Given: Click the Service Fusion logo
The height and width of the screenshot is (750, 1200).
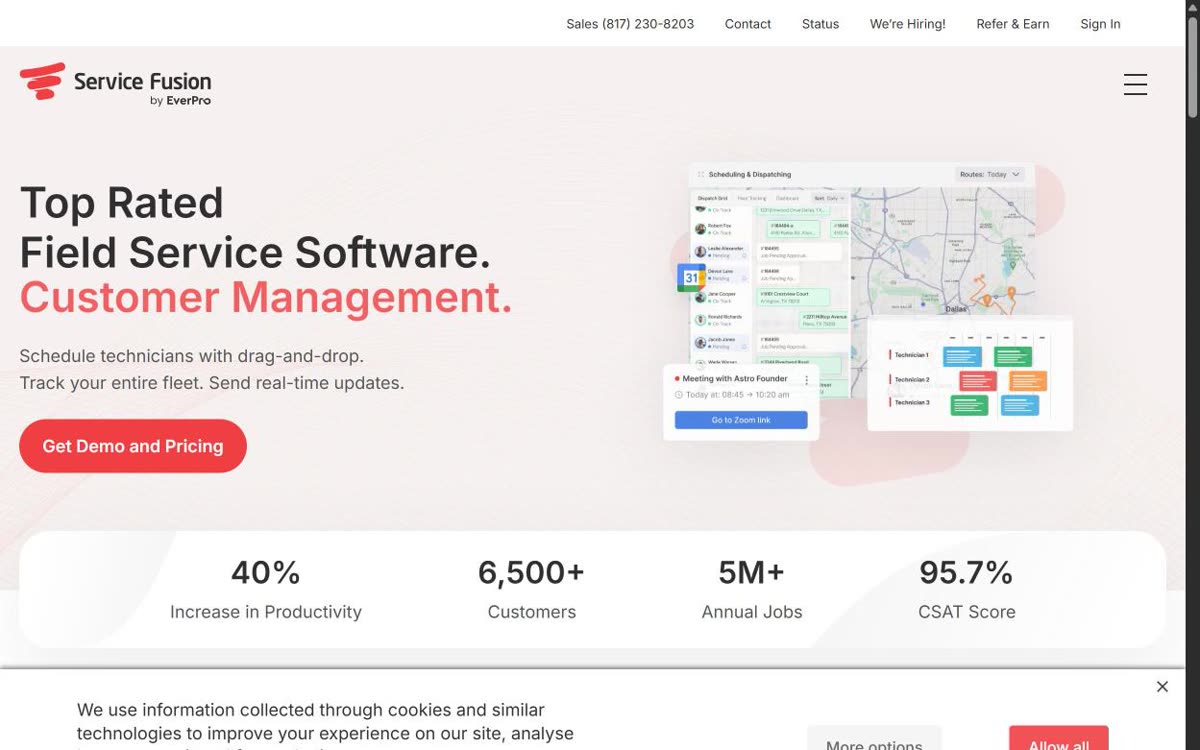Looking at the screenshot, I should tap(116, 84).
